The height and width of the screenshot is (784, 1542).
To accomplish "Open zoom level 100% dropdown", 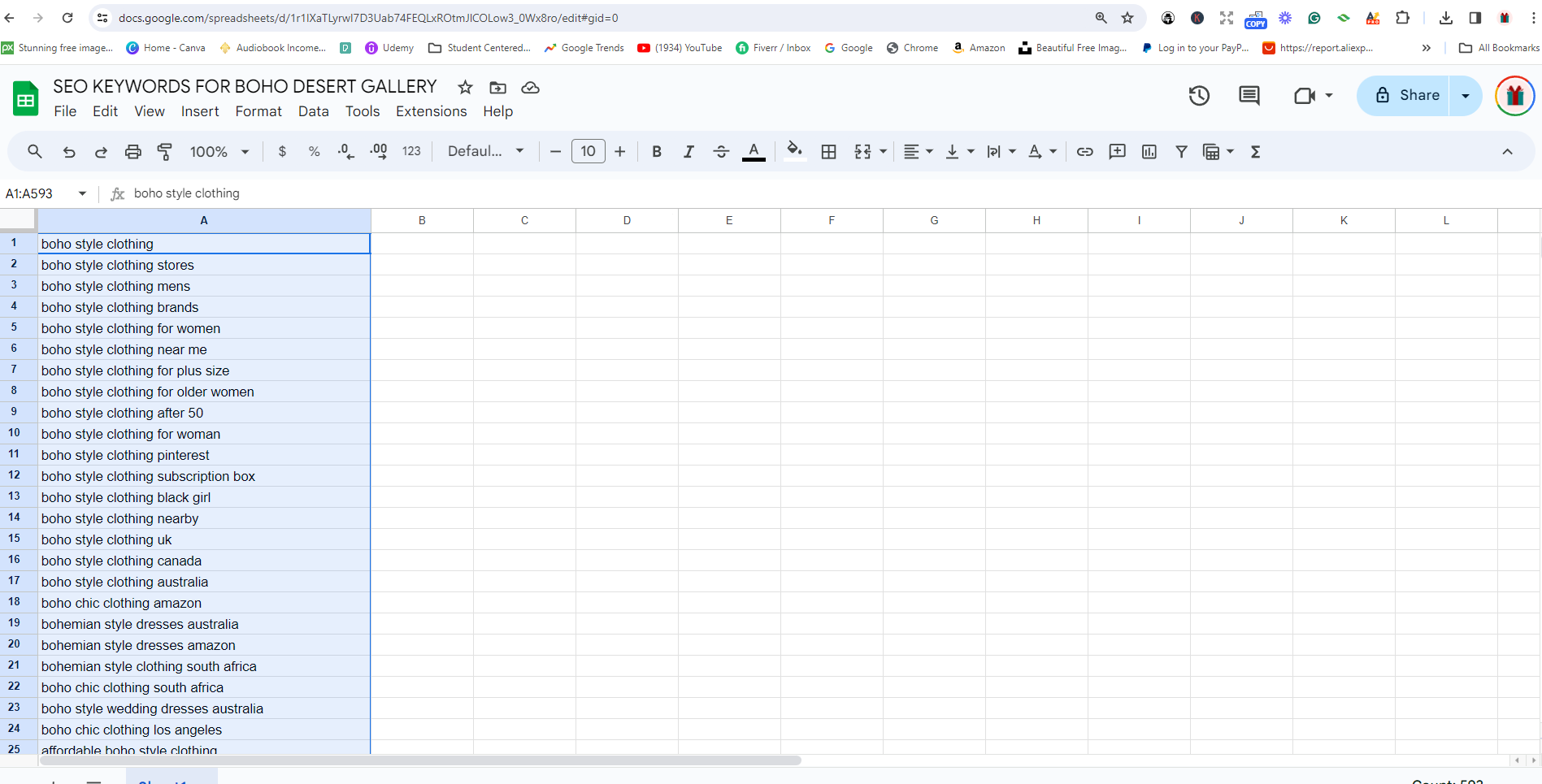I will tap(219, 151).
